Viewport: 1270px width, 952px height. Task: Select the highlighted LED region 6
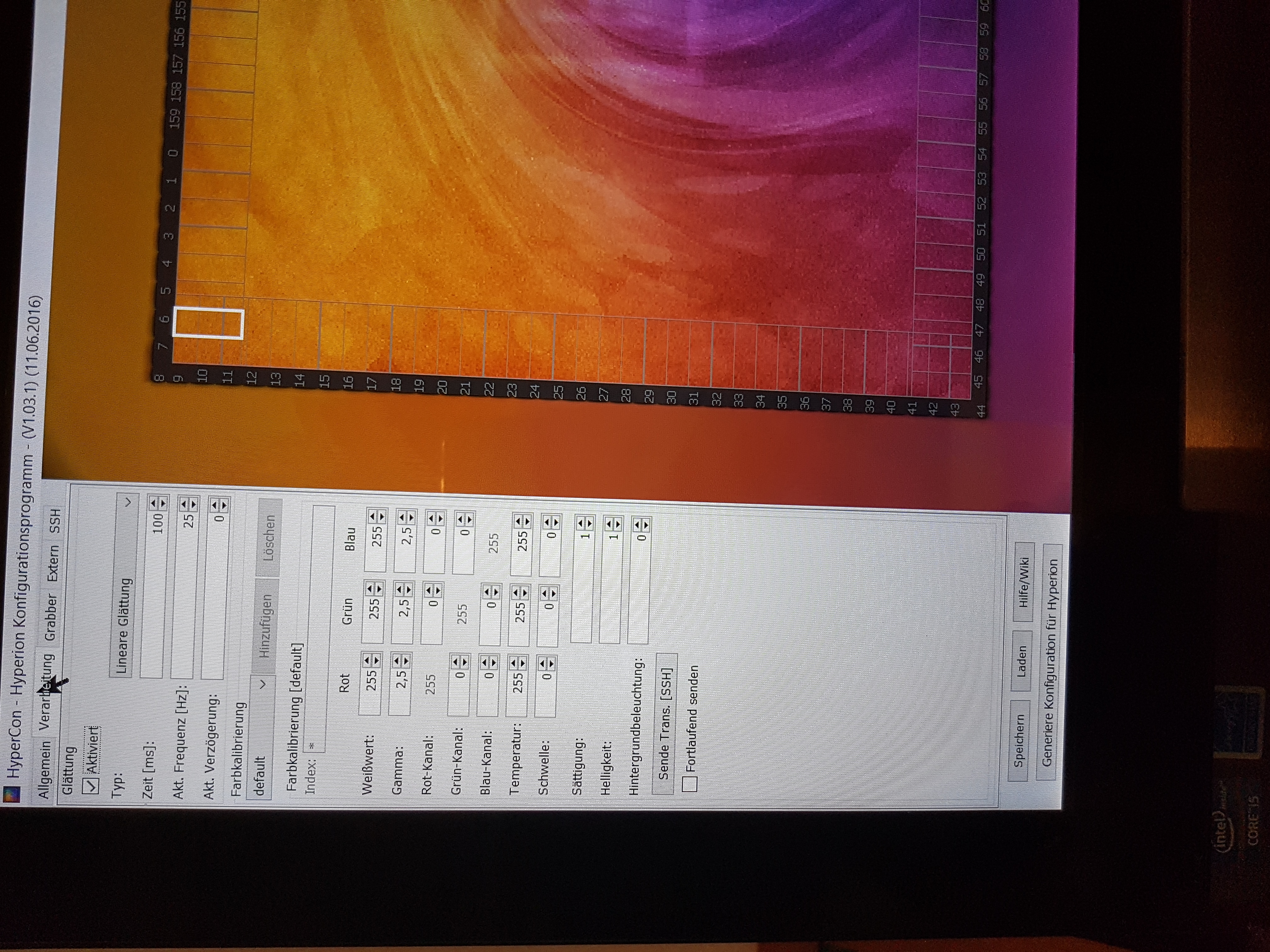pos(209,324)
